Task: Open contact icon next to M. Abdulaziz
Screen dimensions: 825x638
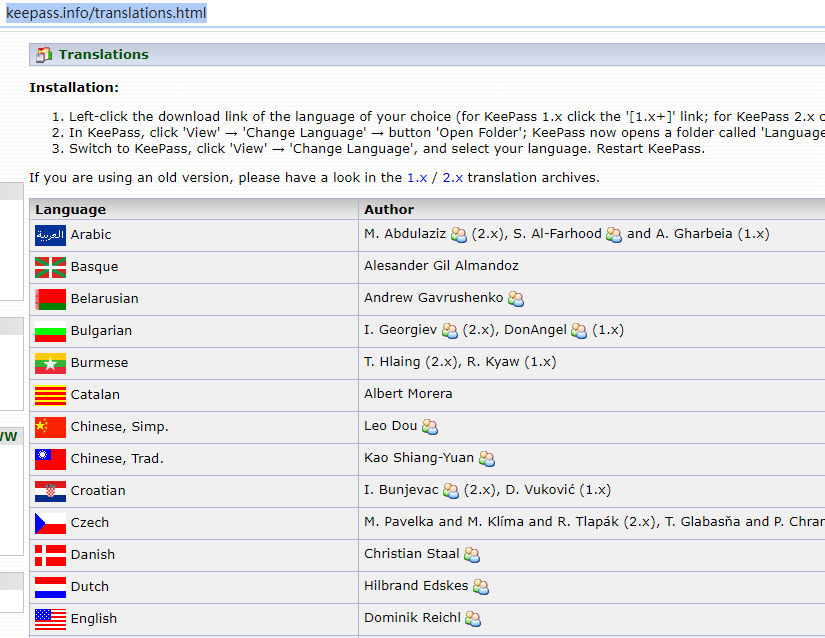Action: (x=459, y=235)
